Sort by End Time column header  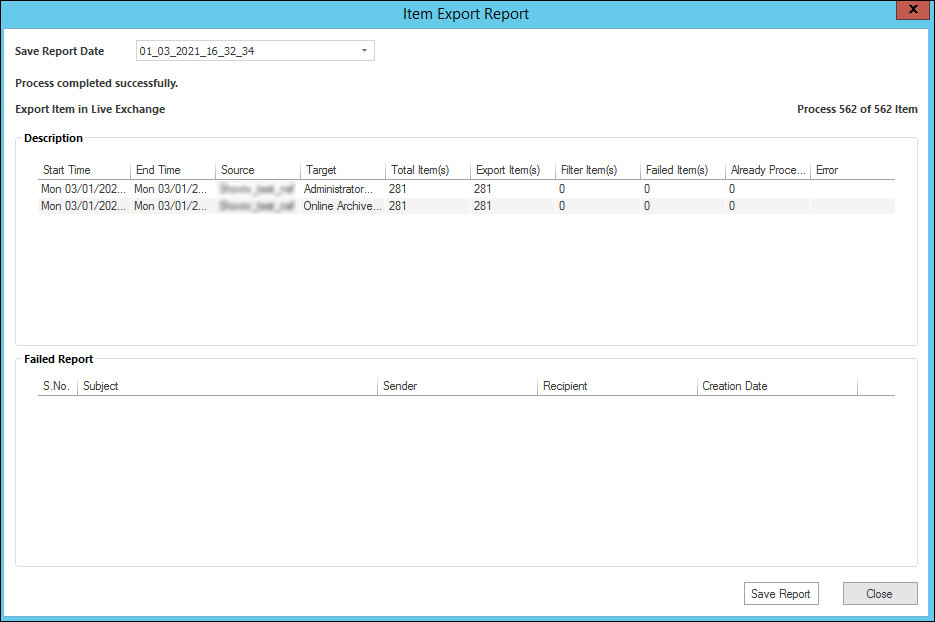pyautogui.click(x=173, y=170)
